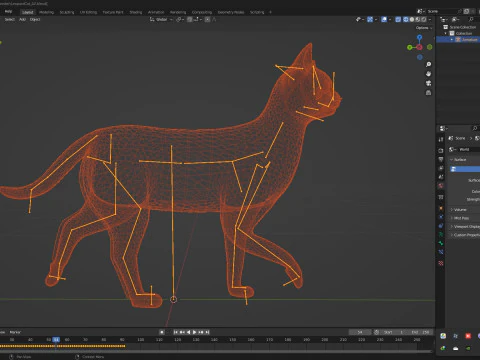The height and width of the screenshot is (360, 480).
Task: Open the Scene properties tab
Action: (441, 177)
